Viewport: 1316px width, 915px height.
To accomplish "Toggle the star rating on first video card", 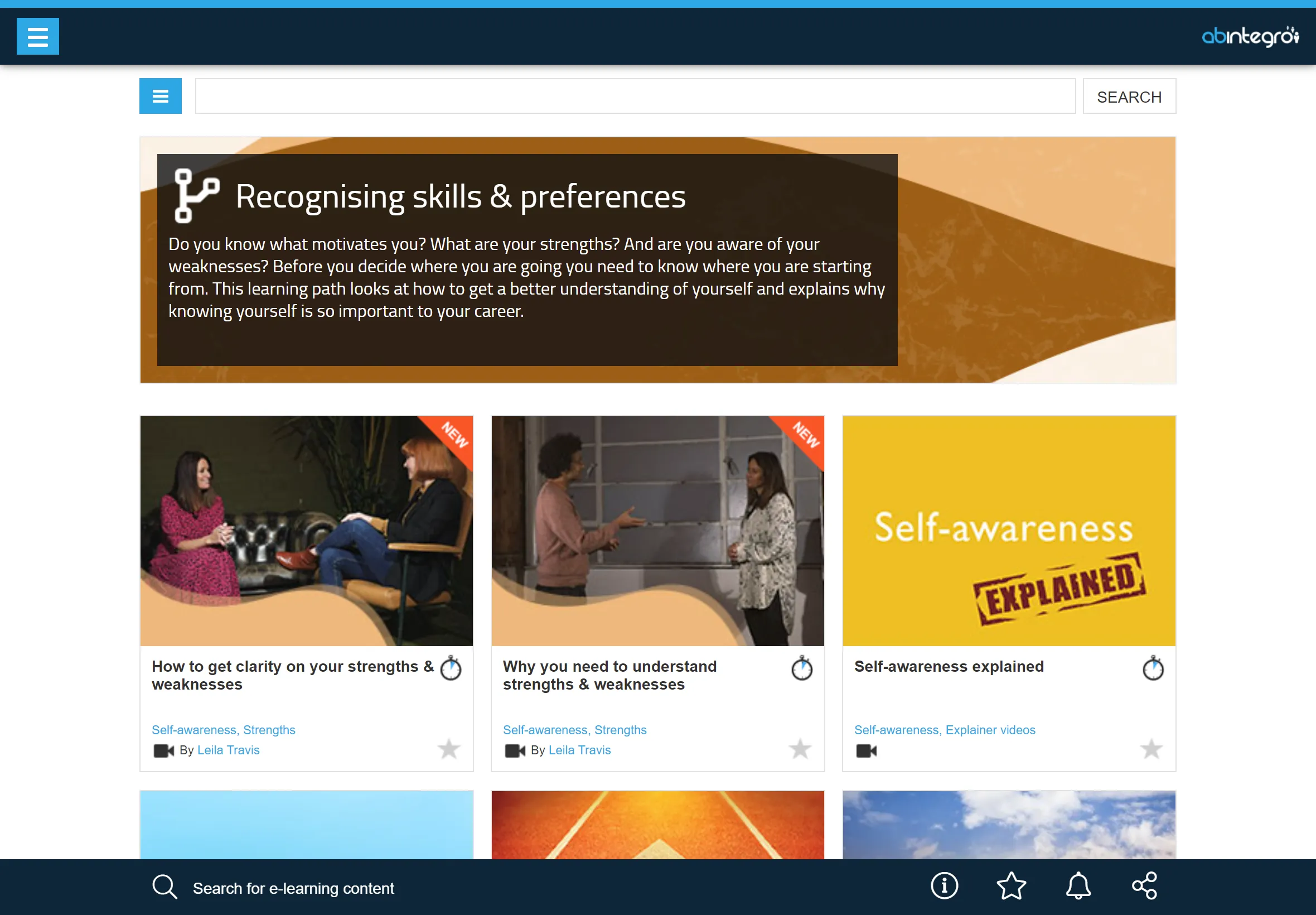I will point(449,749).
